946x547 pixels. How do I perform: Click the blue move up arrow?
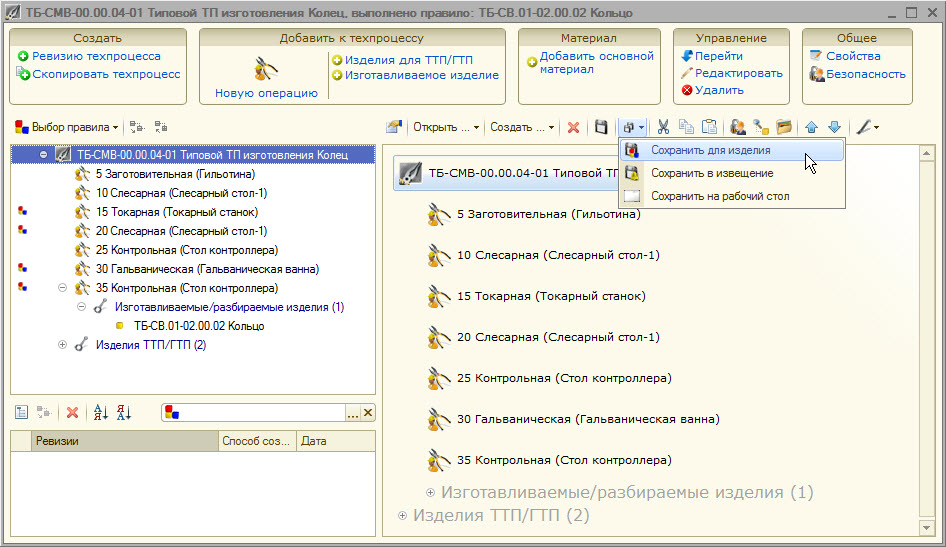click(811, 128)
